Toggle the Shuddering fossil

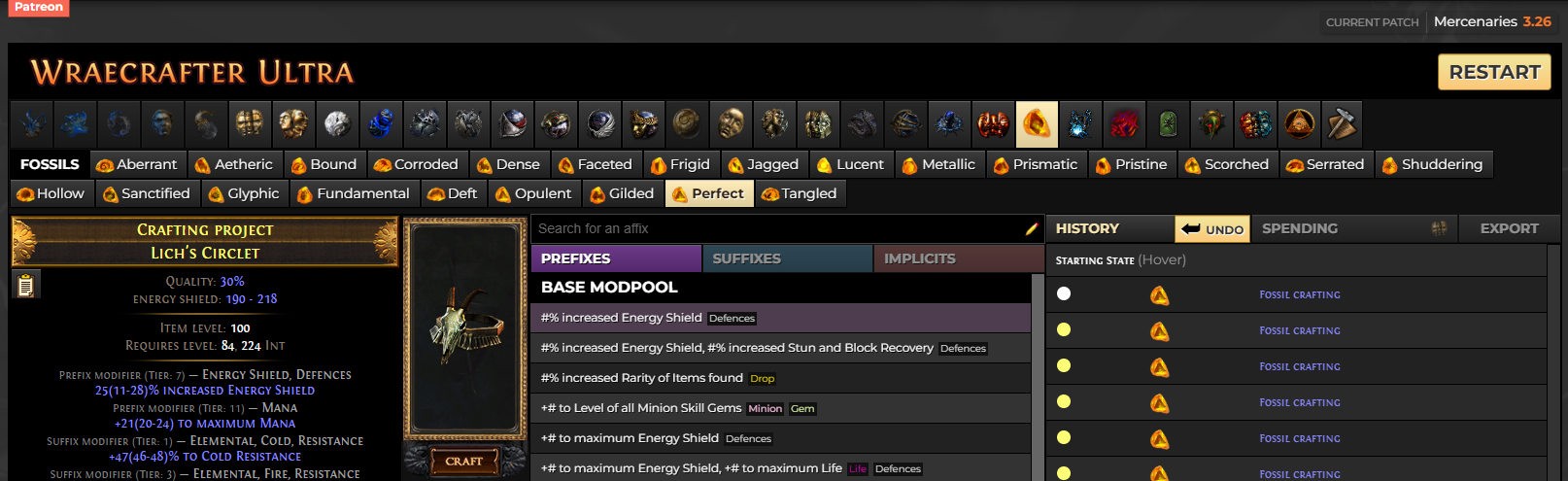tap(1433, 164)
